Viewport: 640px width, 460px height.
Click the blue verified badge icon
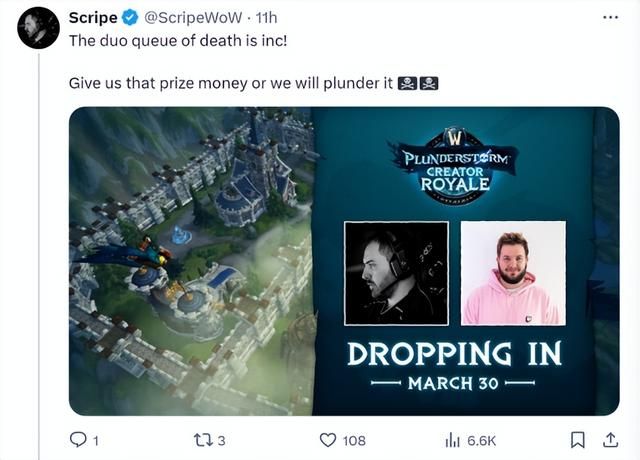(130, 18)
